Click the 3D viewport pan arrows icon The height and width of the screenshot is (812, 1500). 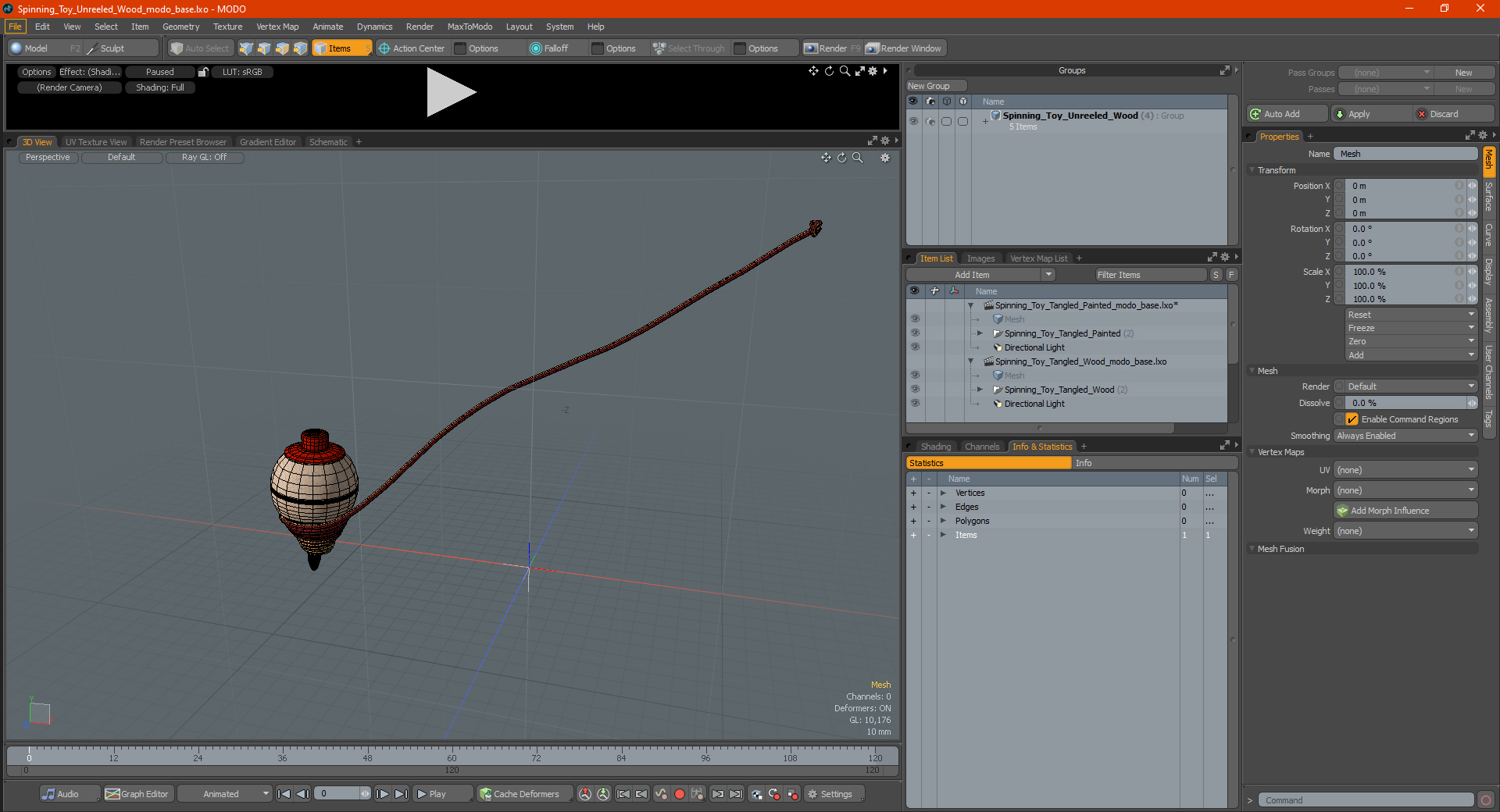[x=826, y=158]
